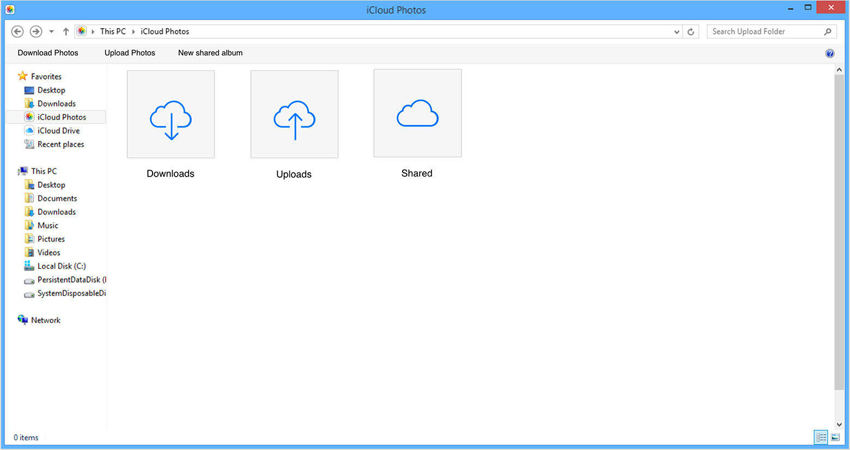
Task: Go up one folder level
Action: (66, 31)
